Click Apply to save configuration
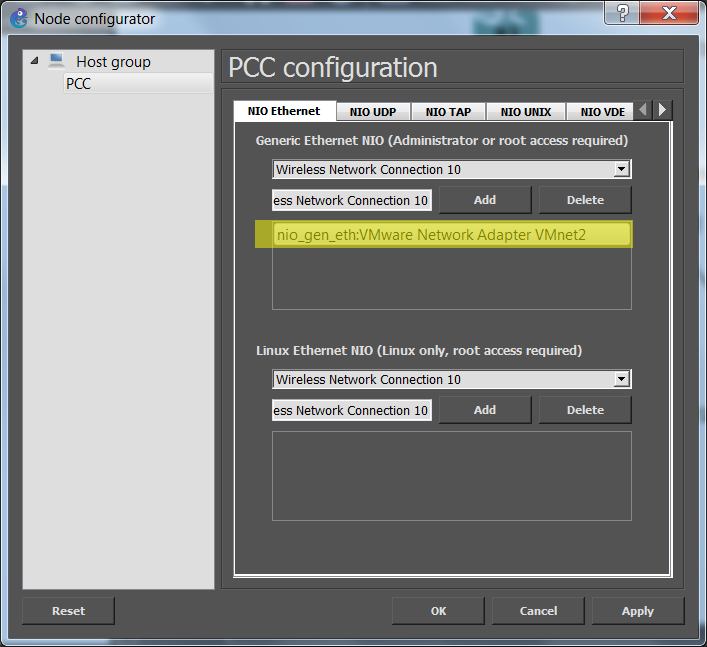 [x=637, y=611]
